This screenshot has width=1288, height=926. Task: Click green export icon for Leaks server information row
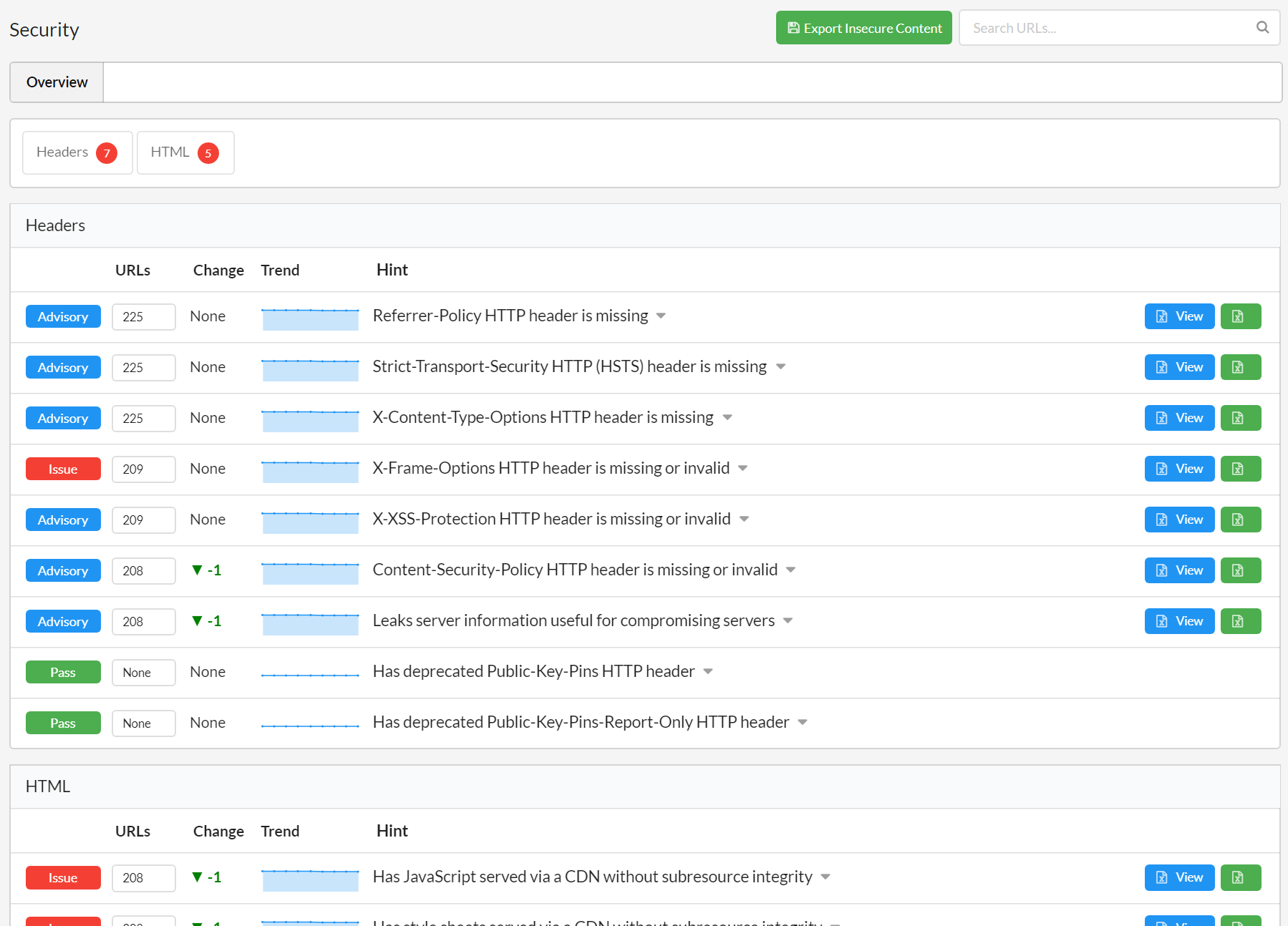pyautogui.click(x=1240, y=621)
